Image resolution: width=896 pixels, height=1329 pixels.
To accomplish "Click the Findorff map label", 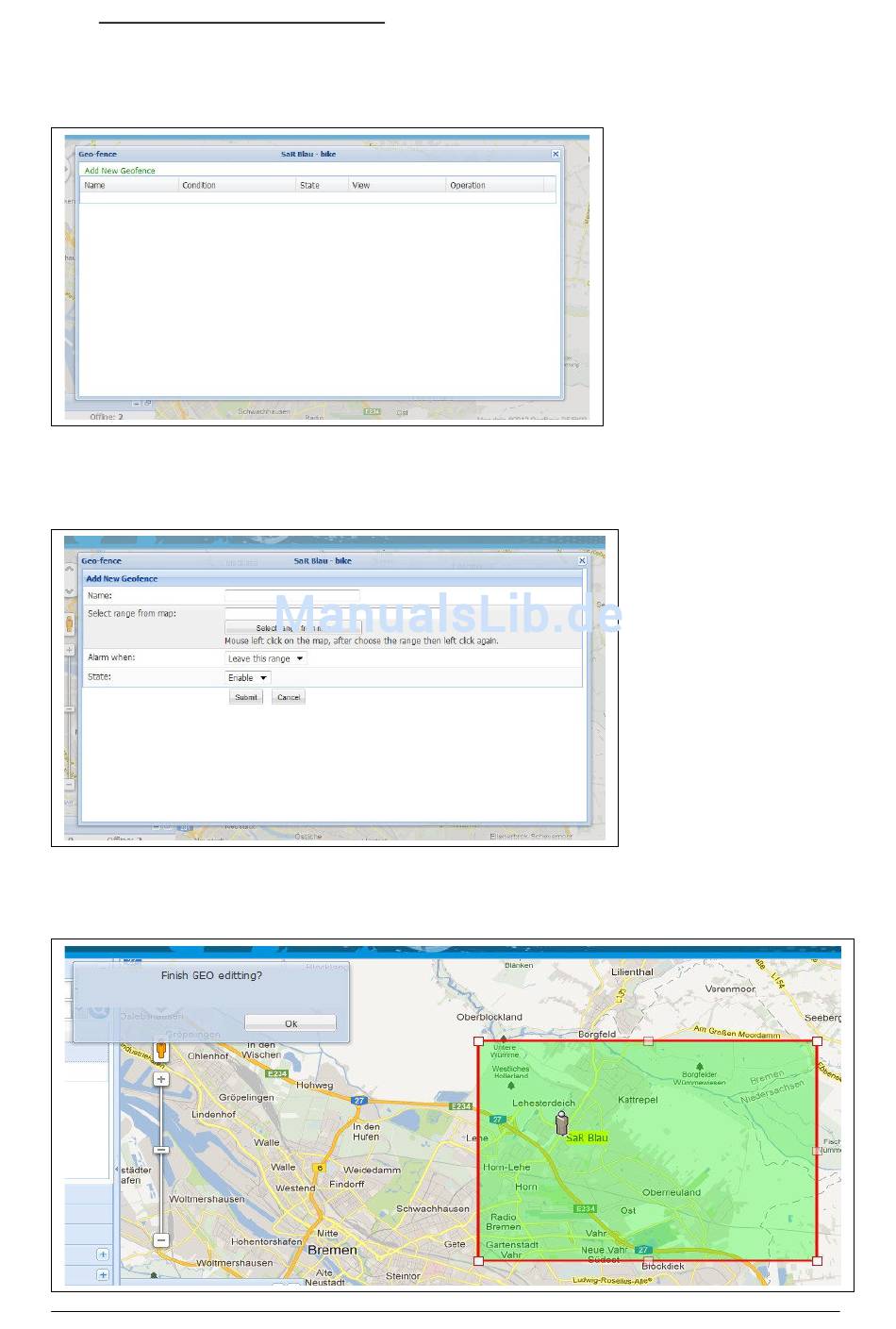I will [x=347, y=1184].
